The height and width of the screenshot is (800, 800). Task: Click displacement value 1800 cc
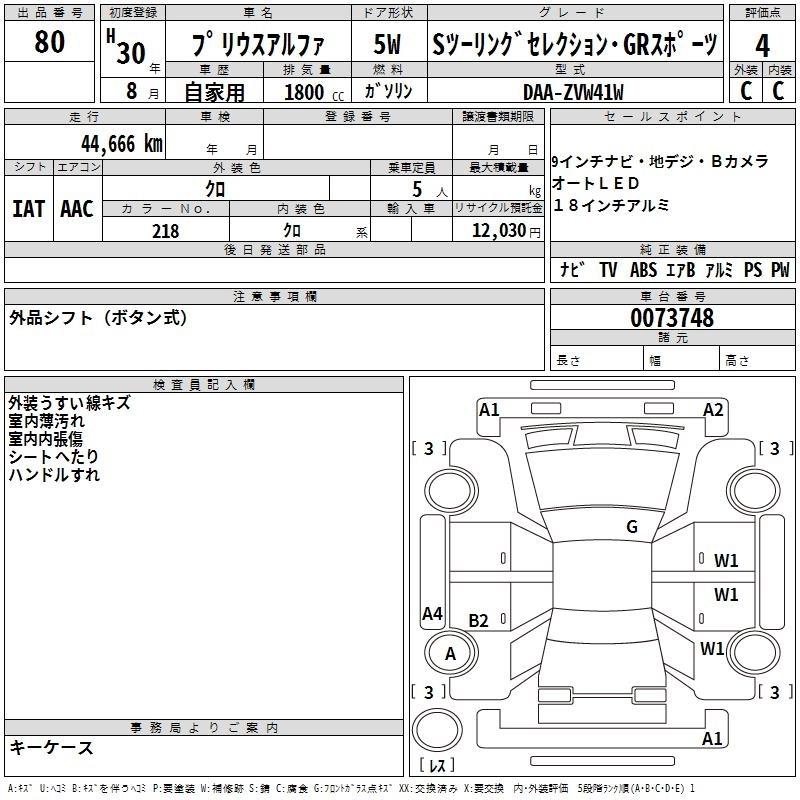click(x=314, y=93)
